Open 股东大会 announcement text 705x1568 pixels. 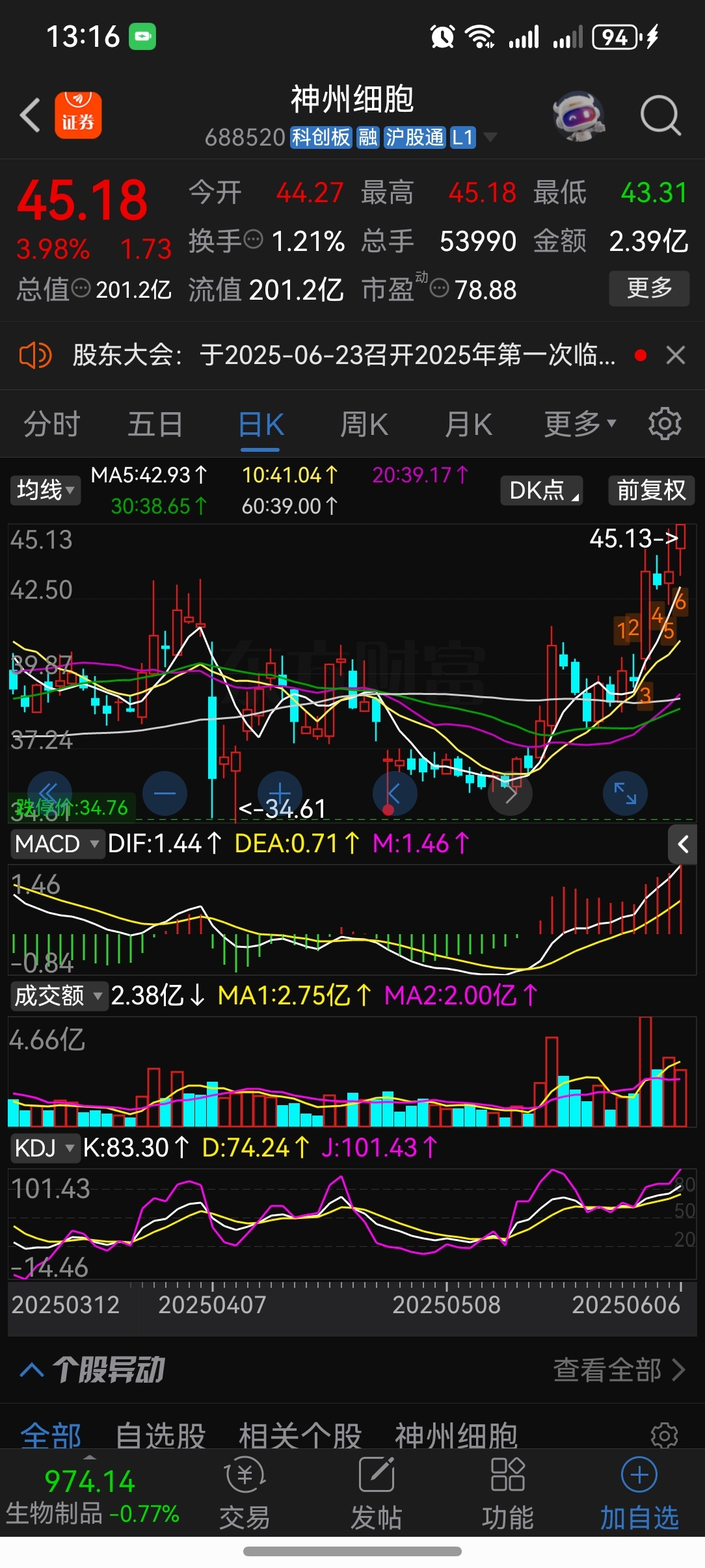[343, 356]
